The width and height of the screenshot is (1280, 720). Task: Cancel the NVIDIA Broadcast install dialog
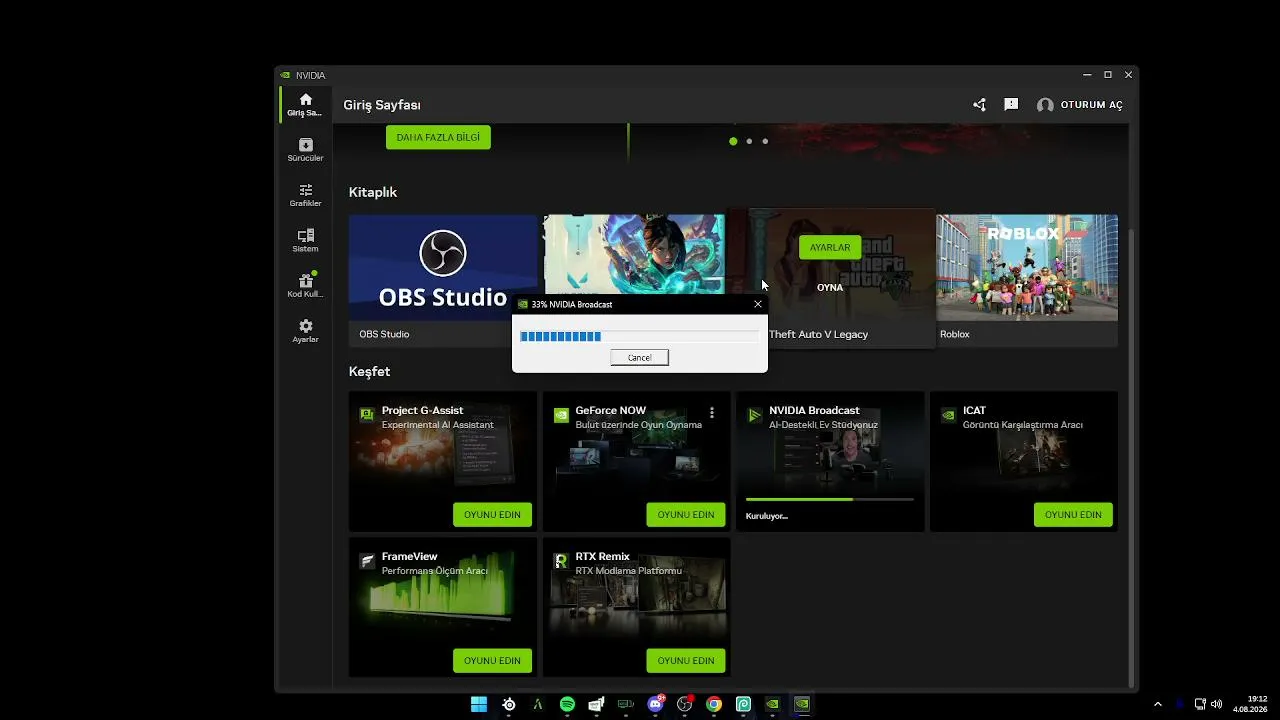click(x=640, y=357)
